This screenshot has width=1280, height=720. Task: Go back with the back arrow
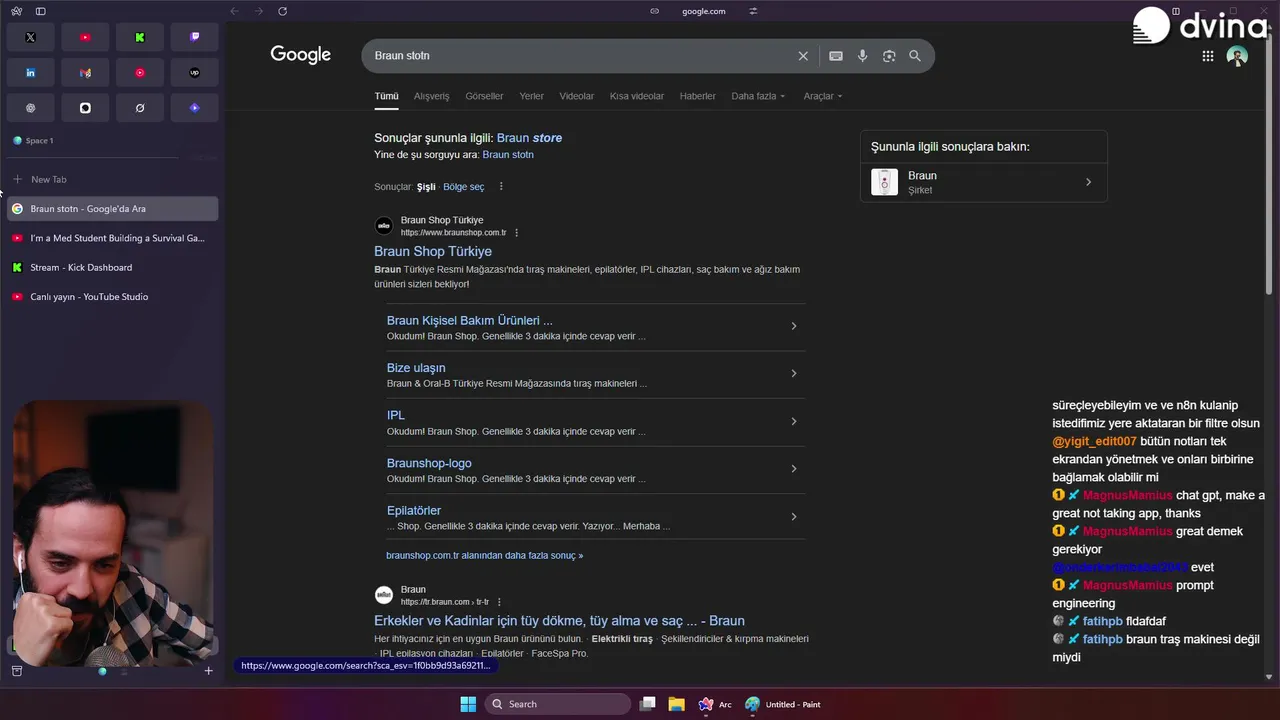[x=234, y=11]
